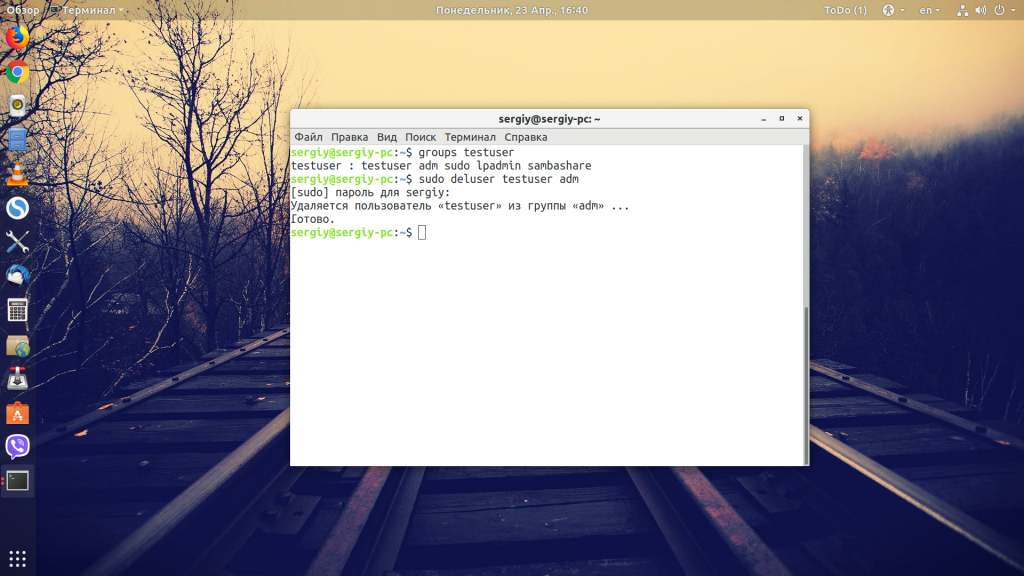Show applications grid button
1024x576 pixels.
[18, 558]
